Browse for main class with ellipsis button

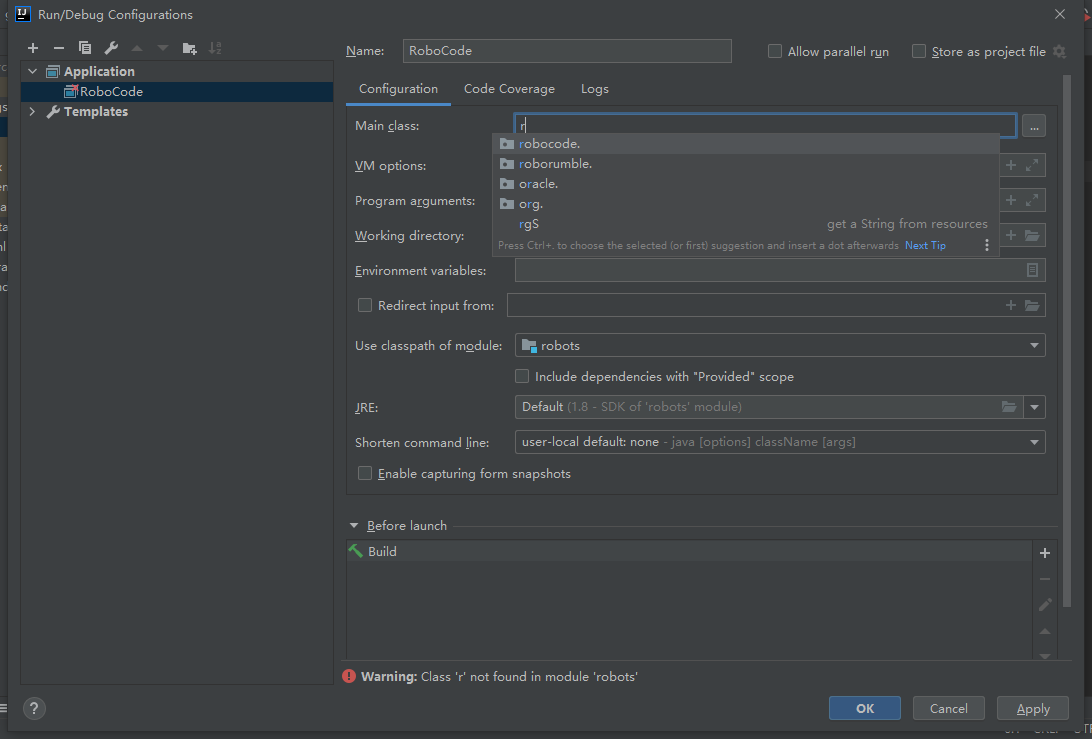pyautogui.click(x=1034, y=126)
